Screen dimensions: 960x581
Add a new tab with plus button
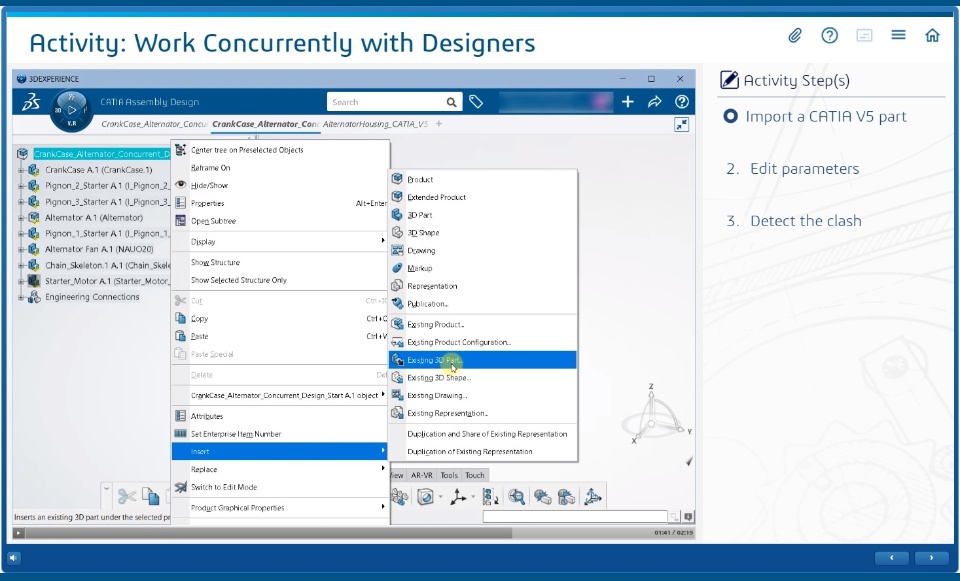(x=439, y=124)
